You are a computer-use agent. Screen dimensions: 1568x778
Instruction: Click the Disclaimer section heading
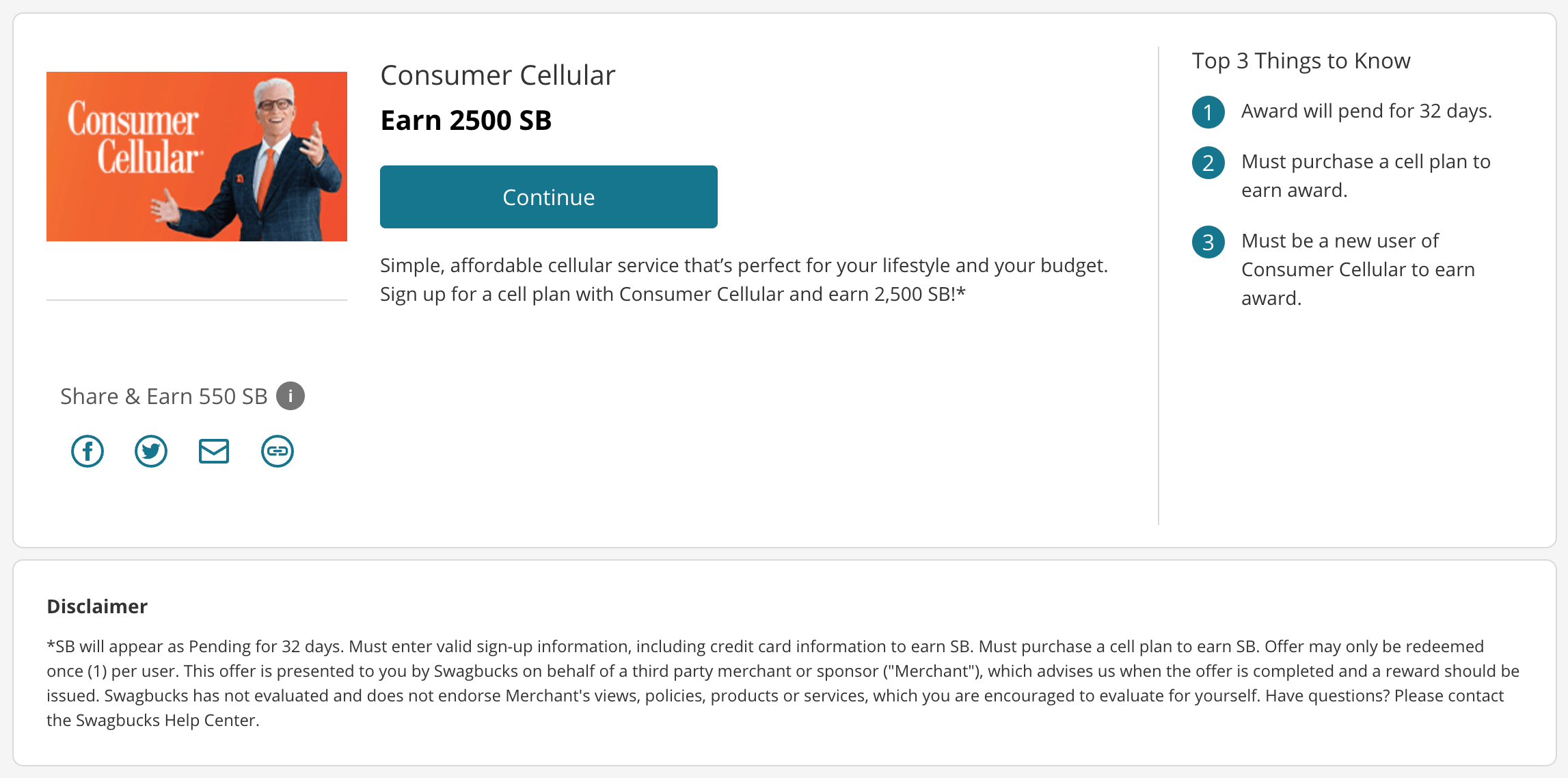pyautogui.click(x=96, y=606)
